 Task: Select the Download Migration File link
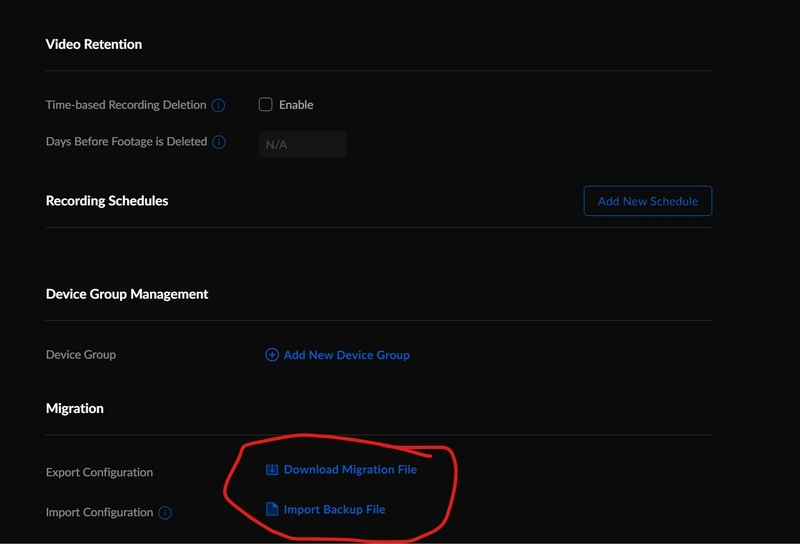(x=350, y=470)
